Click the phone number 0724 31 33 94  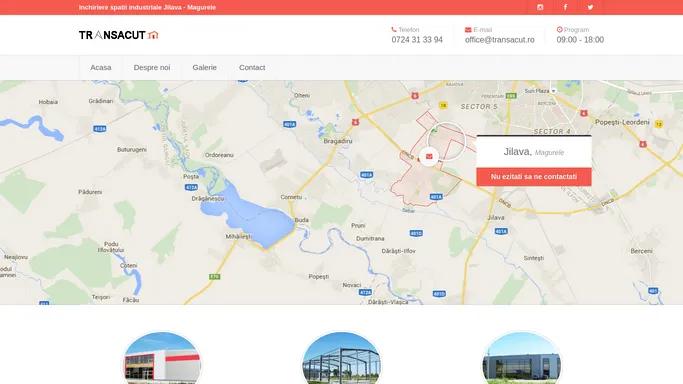coord(417,40)
